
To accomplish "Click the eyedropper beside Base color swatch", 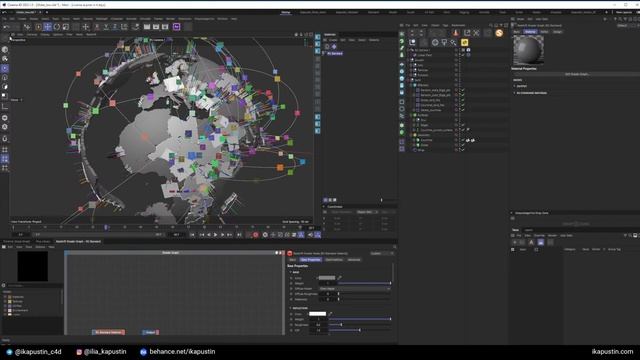I will (340, 278).
